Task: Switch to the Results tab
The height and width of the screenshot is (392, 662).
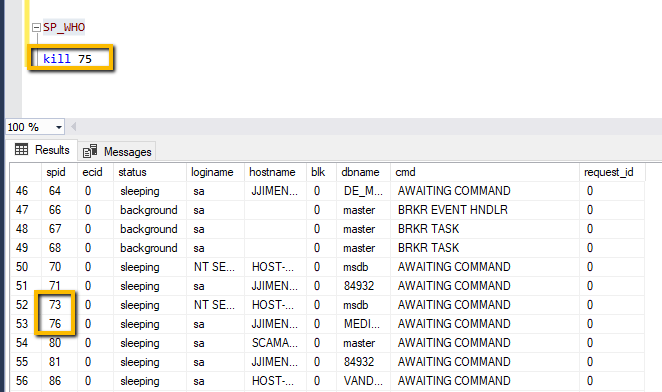Action: coord(42,150)
